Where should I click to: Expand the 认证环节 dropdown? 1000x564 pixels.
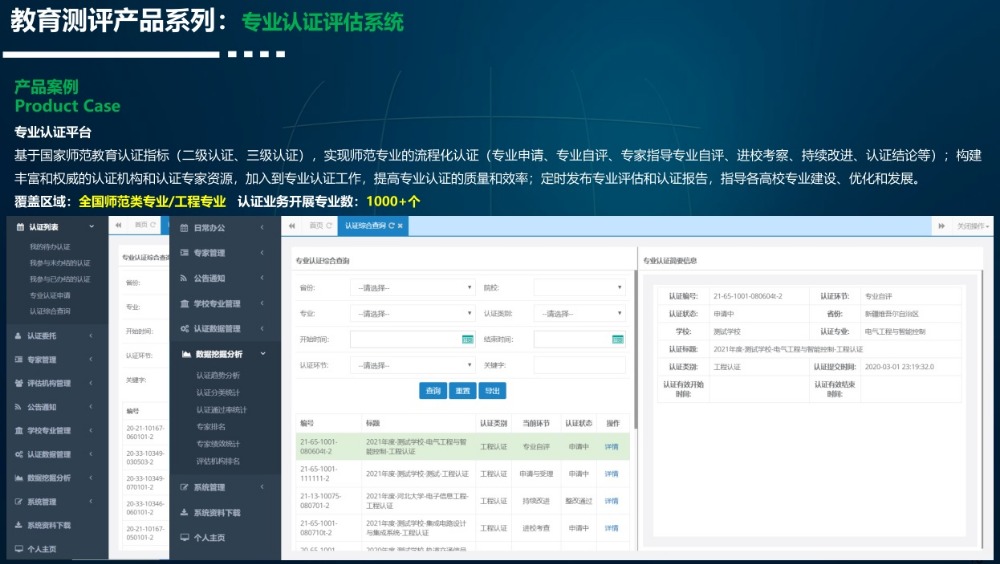click(x=412, y=365)
